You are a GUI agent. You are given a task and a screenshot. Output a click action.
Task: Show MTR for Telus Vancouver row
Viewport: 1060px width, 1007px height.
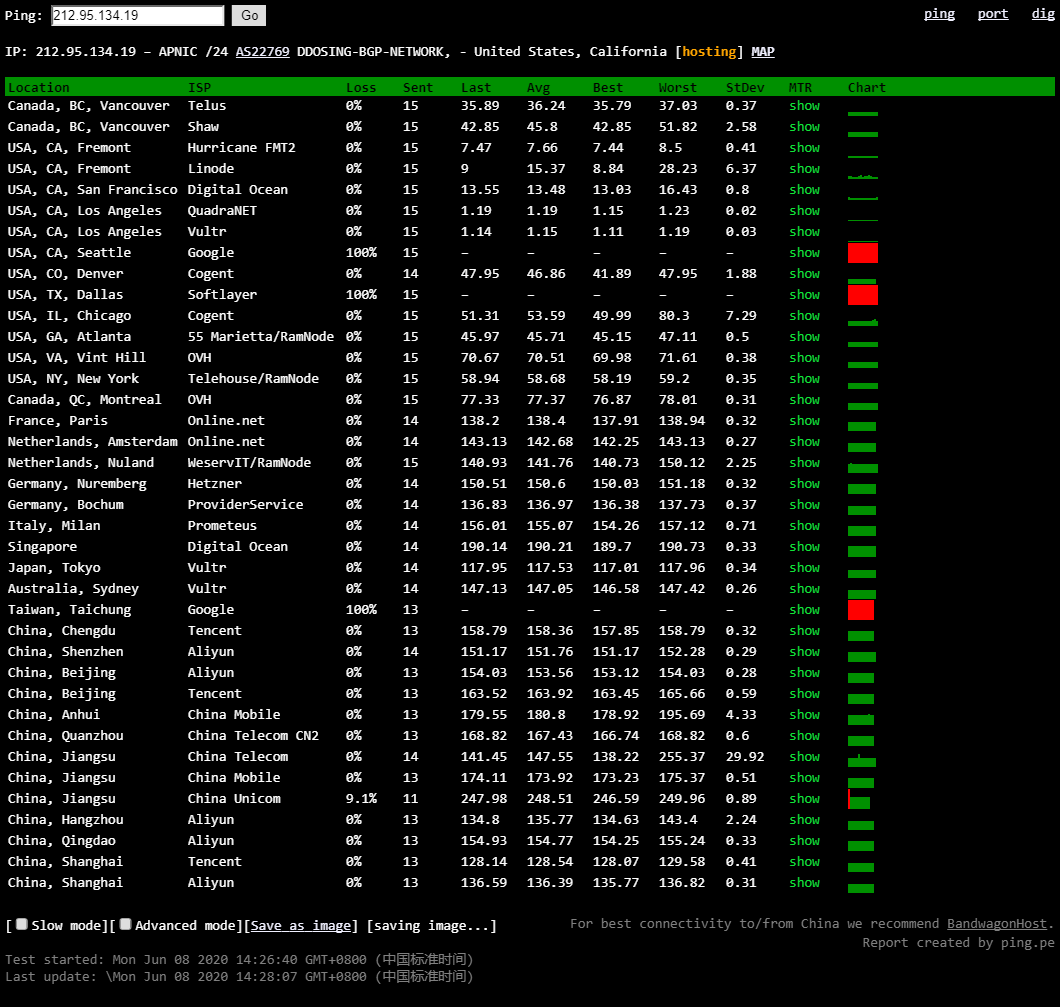[804, 105]
